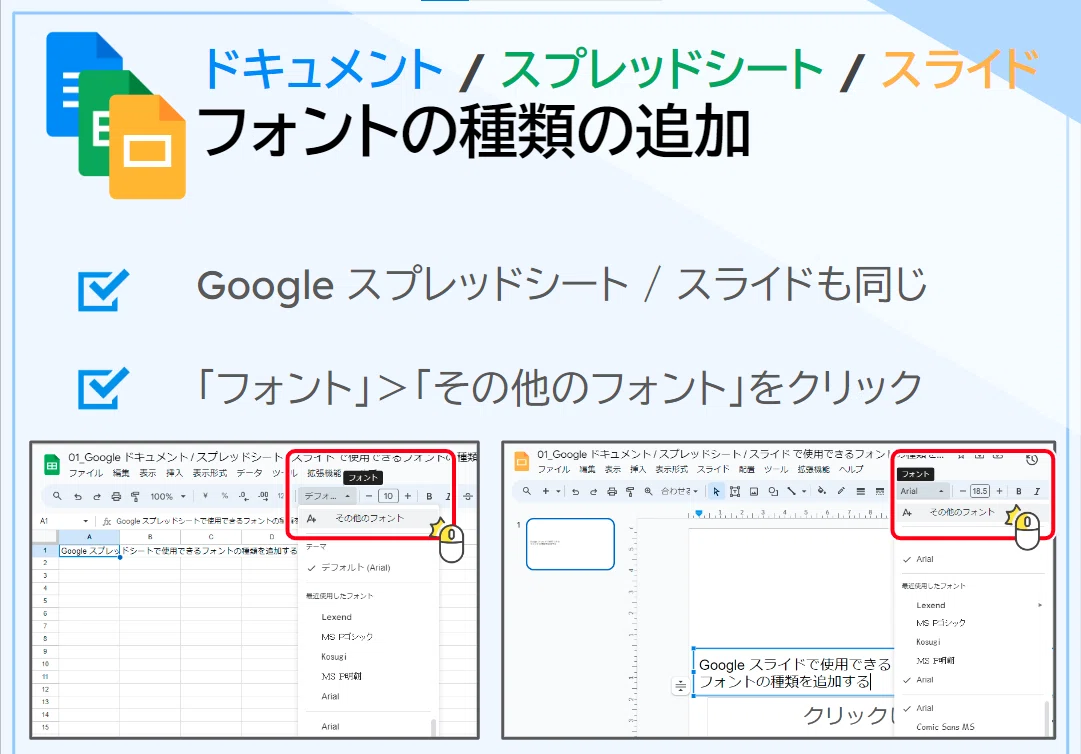Select the text box tool in Slides
The height and width of the screenshot is (754, 1081).
(x=735, y=491)
